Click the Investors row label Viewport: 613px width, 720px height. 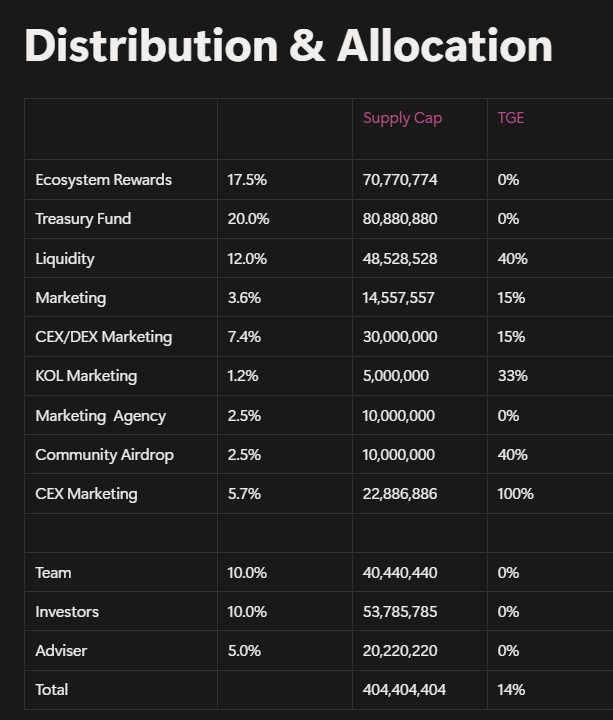click(x=67, y=612)
